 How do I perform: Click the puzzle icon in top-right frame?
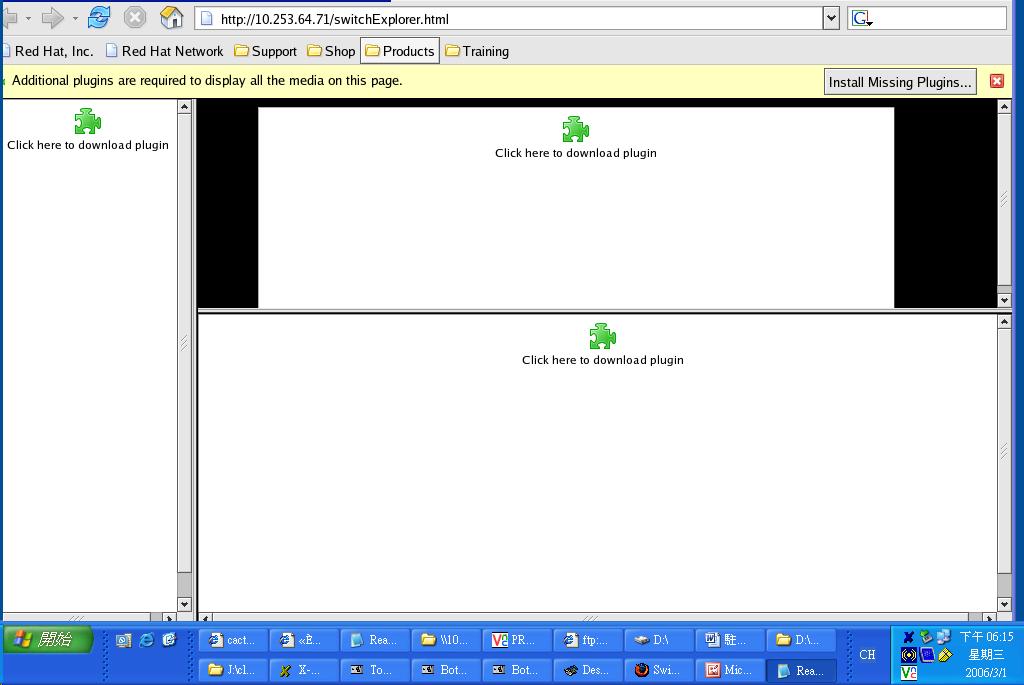click(x=575, y=129)
